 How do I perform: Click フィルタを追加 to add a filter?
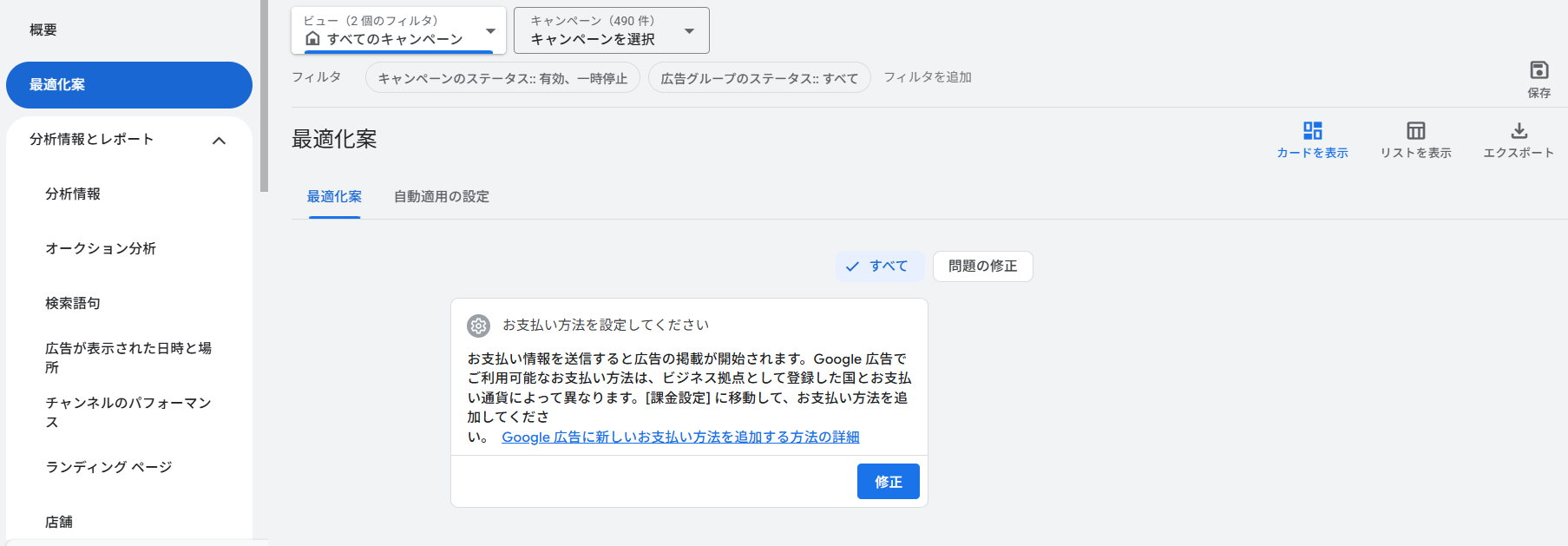pyautogui.click(x=927, y=77)
